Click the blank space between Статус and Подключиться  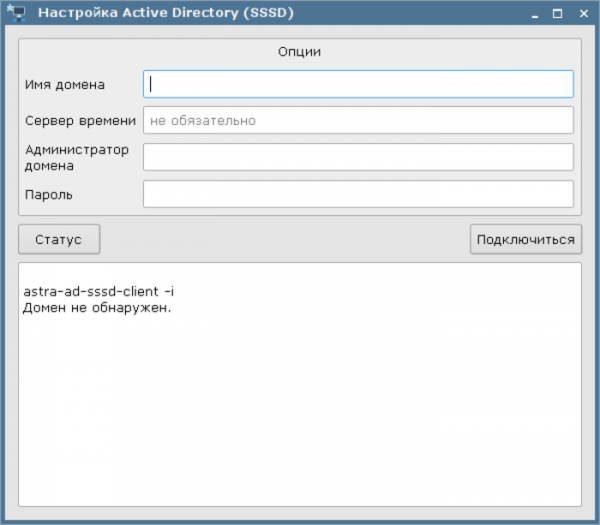tap(285, 239)
